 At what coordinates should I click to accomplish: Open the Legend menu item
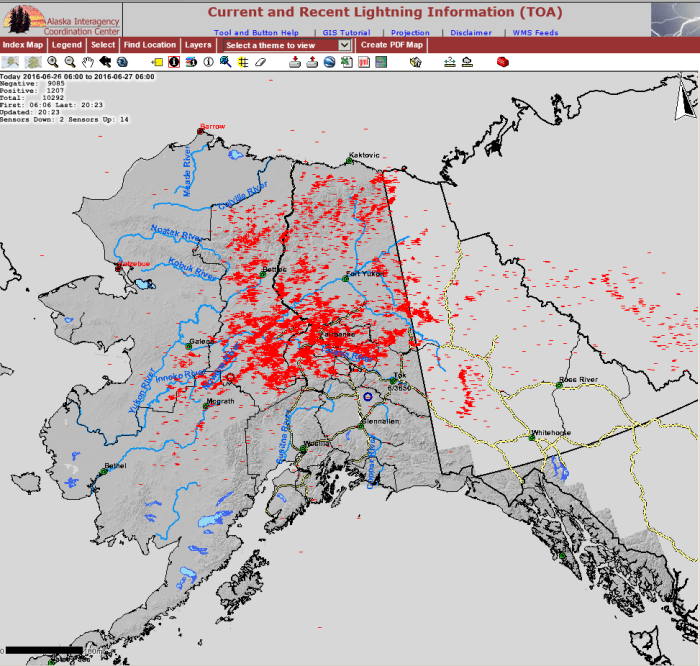click(x=67, y=45)
